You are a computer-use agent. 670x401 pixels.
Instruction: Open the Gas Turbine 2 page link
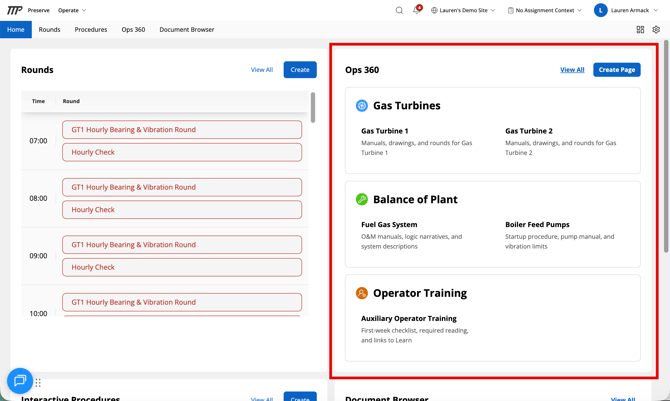click(x=529, y=131)
